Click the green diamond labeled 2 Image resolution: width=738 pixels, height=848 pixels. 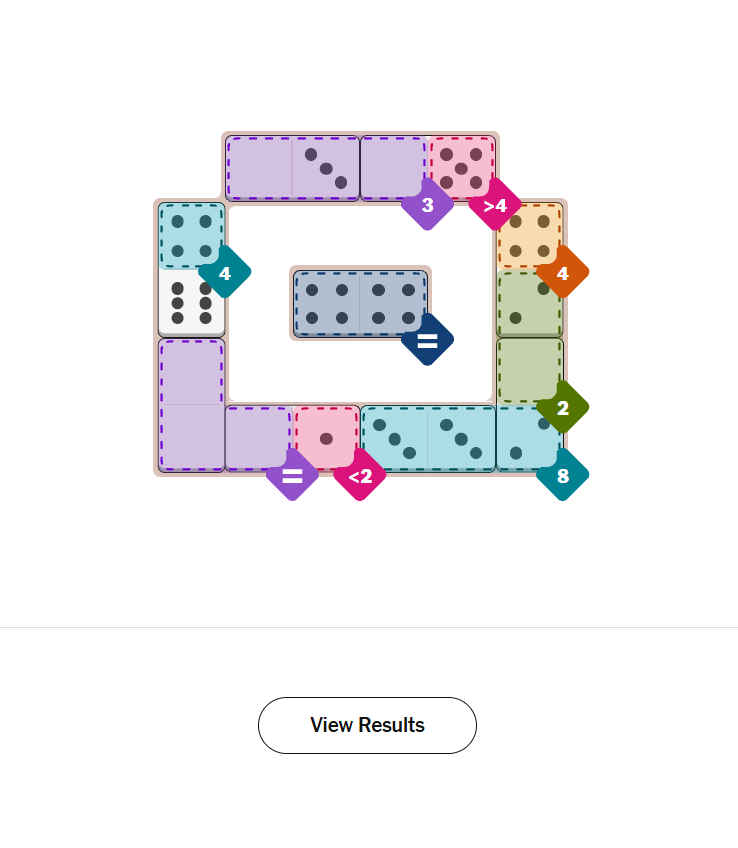562,407
